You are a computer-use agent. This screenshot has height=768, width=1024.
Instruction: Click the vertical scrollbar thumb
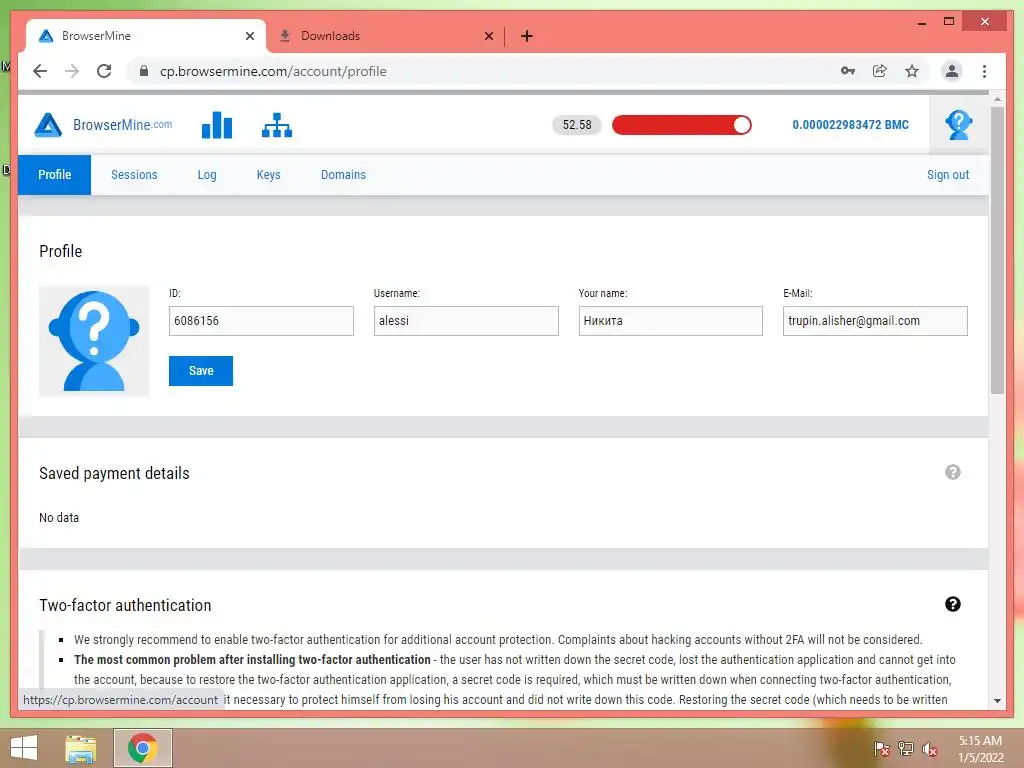[997, 250]
